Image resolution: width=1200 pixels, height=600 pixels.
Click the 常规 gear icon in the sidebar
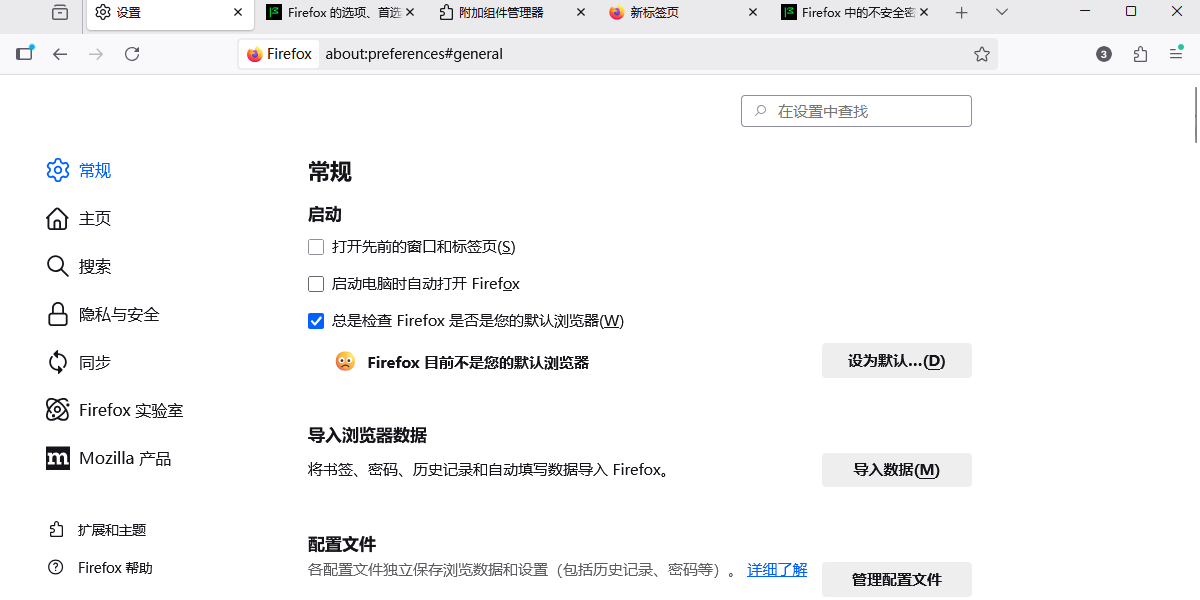58,170
